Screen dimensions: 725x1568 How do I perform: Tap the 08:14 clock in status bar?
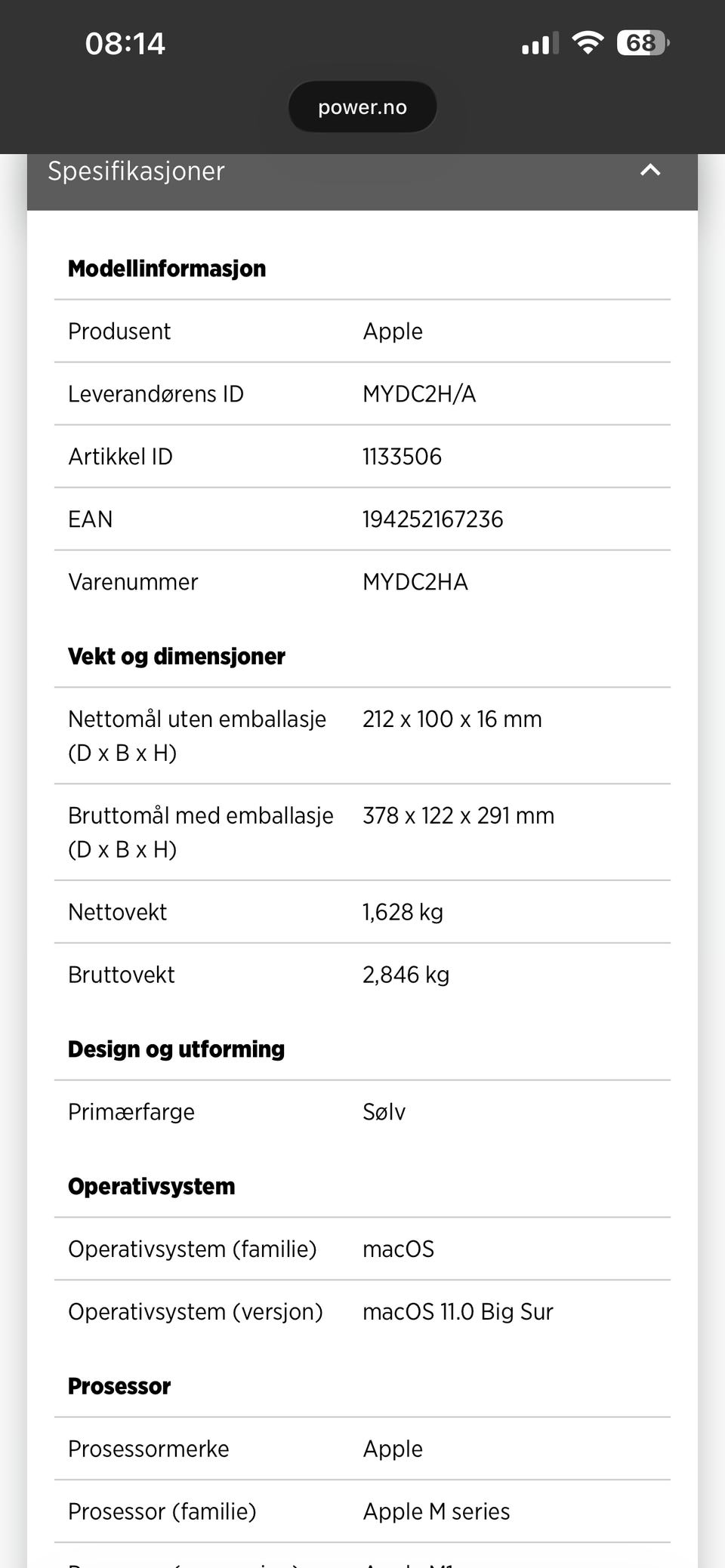tap(125, 44)
